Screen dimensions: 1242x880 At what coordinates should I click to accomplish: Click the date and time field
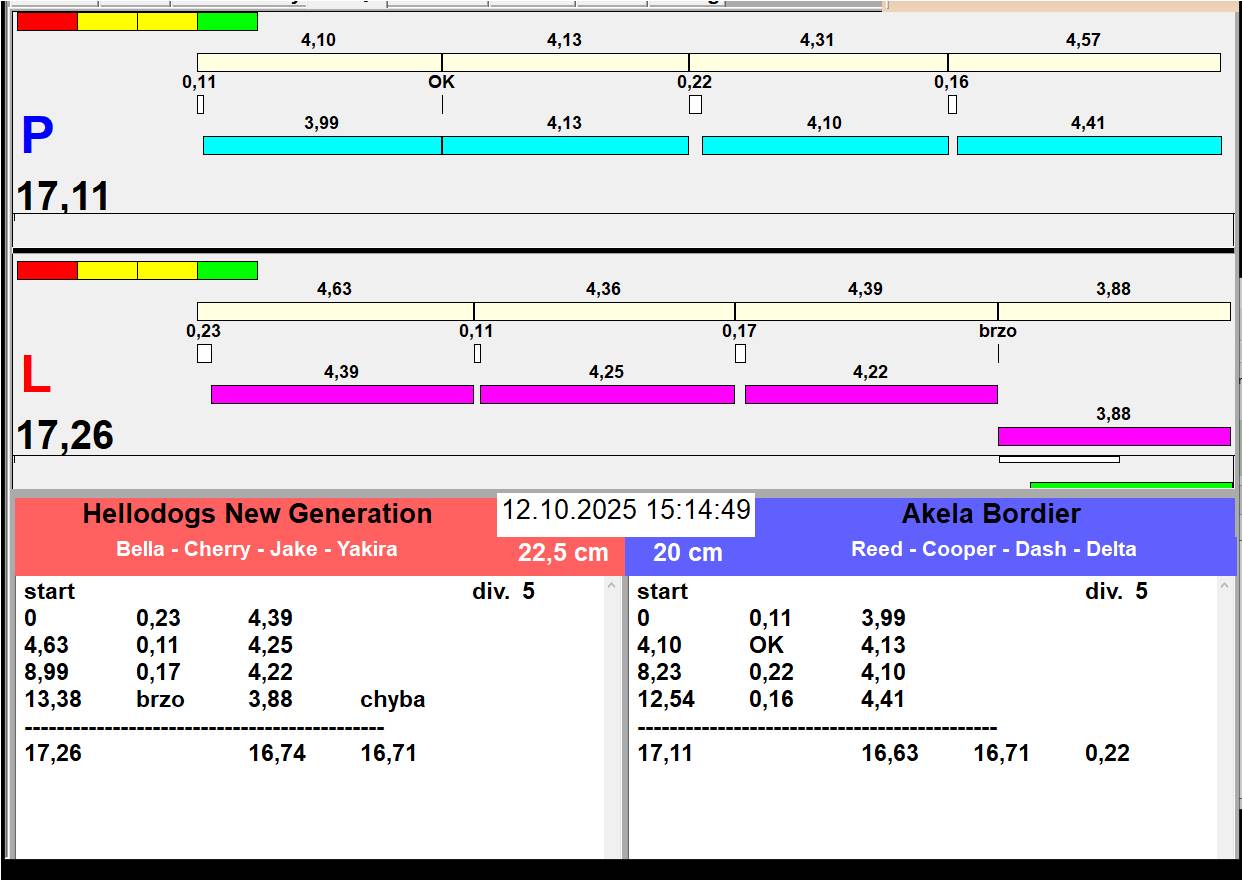point(626,510)
